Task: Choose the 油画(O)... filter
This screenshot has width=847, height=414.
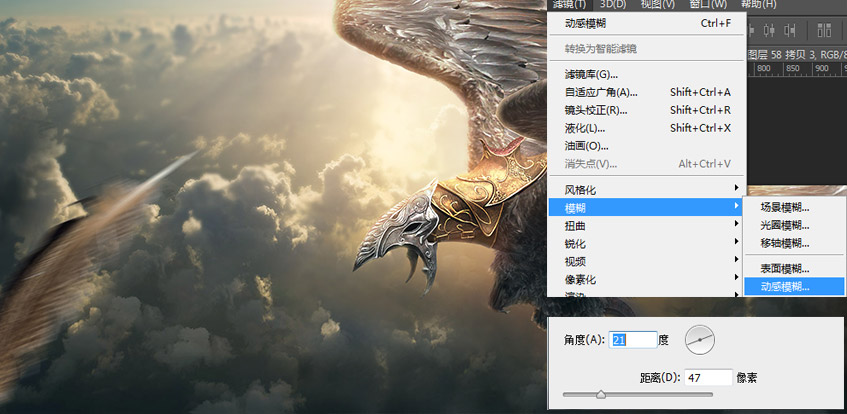Action: point(647,146)
